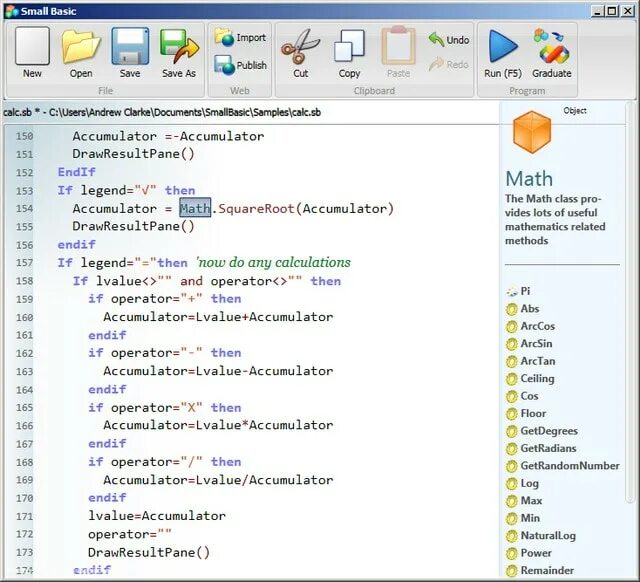The height and width of the screenshot is (582, 640).
Task: Import a program from the web
Action: [240, 38]
